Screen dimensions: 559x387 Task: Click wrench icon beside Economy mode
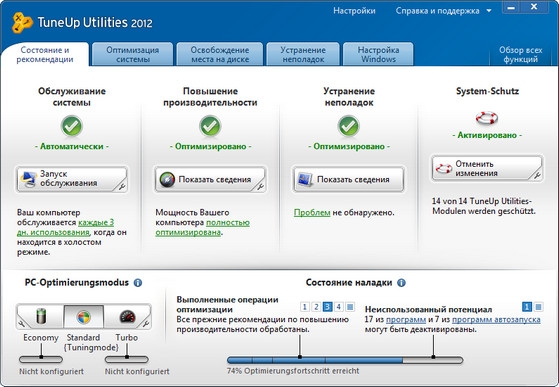click(x=21, y=324)
